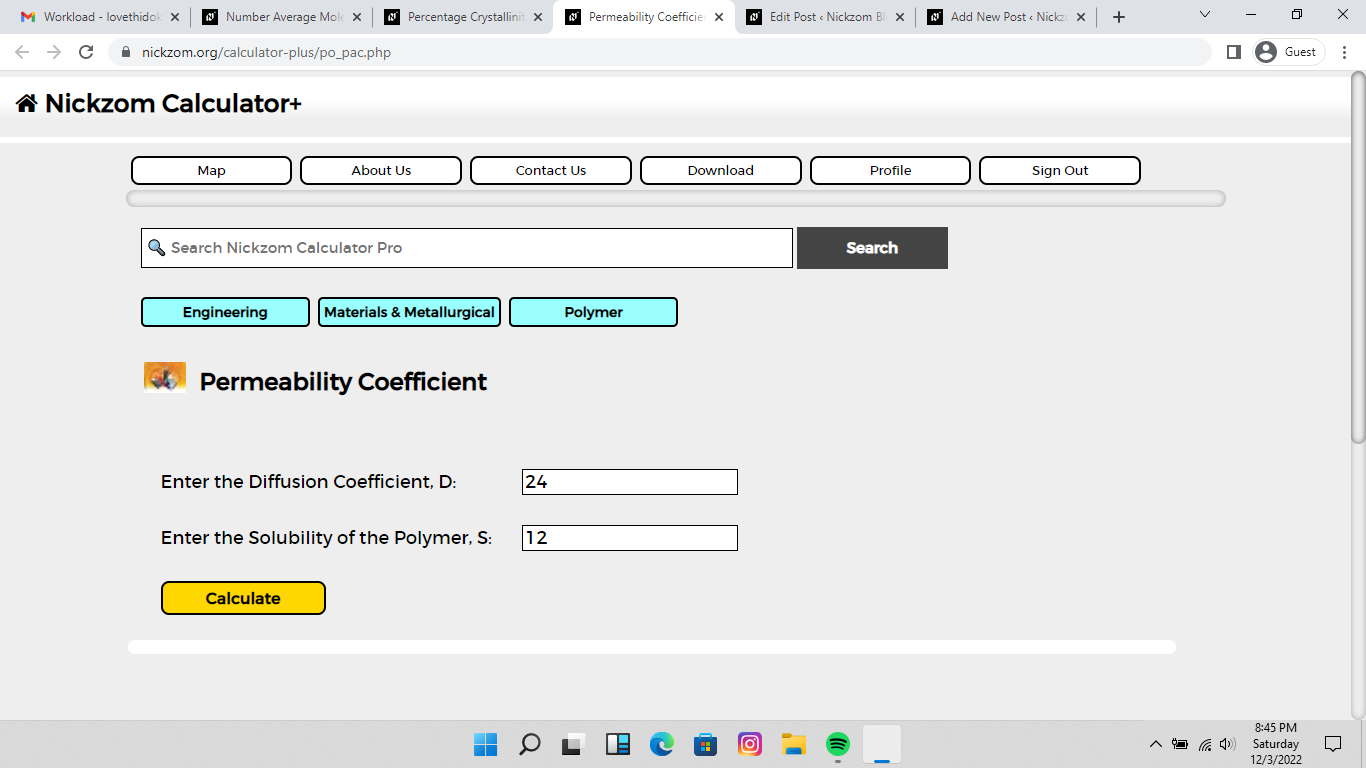This screenshot has width=1366, height=768.
Task: Close the Add New Post tab
Action: [x=1081, y=17]
